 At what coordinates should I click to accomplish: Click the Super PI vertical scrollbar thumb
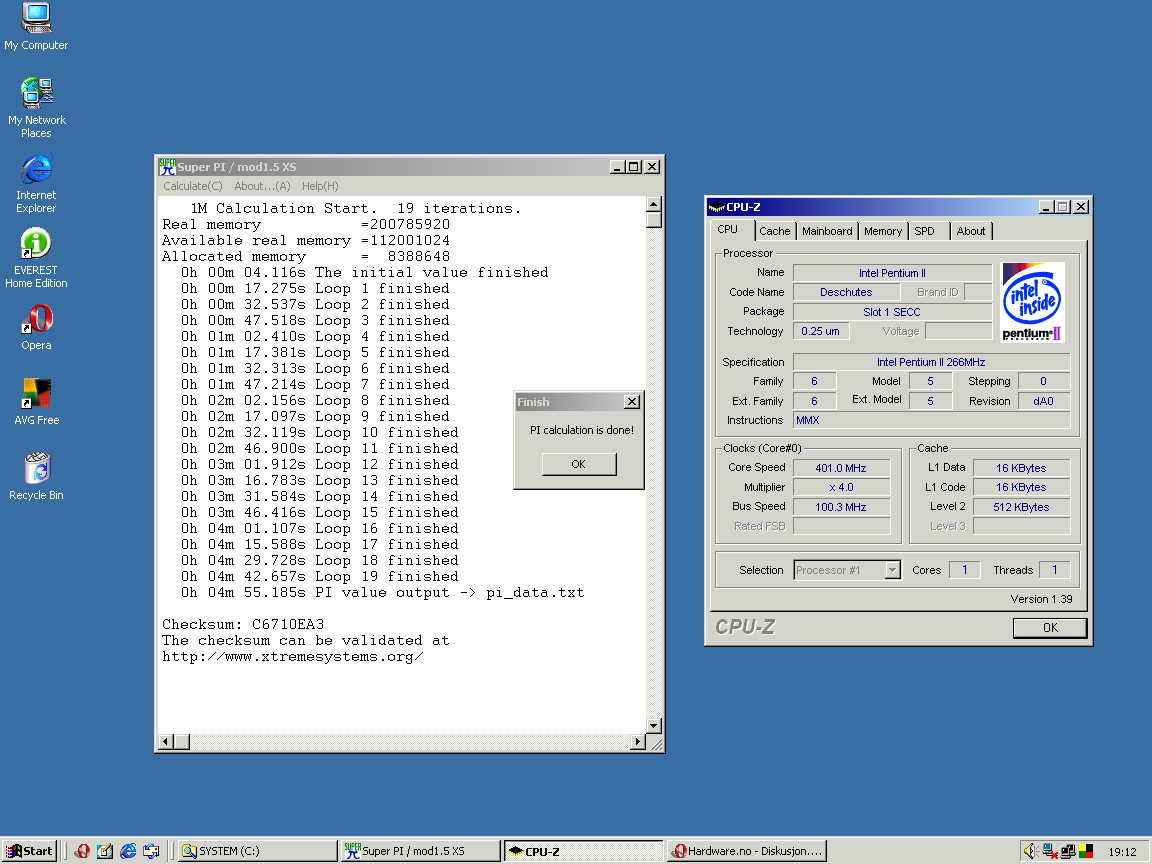(x=653, y=220)
